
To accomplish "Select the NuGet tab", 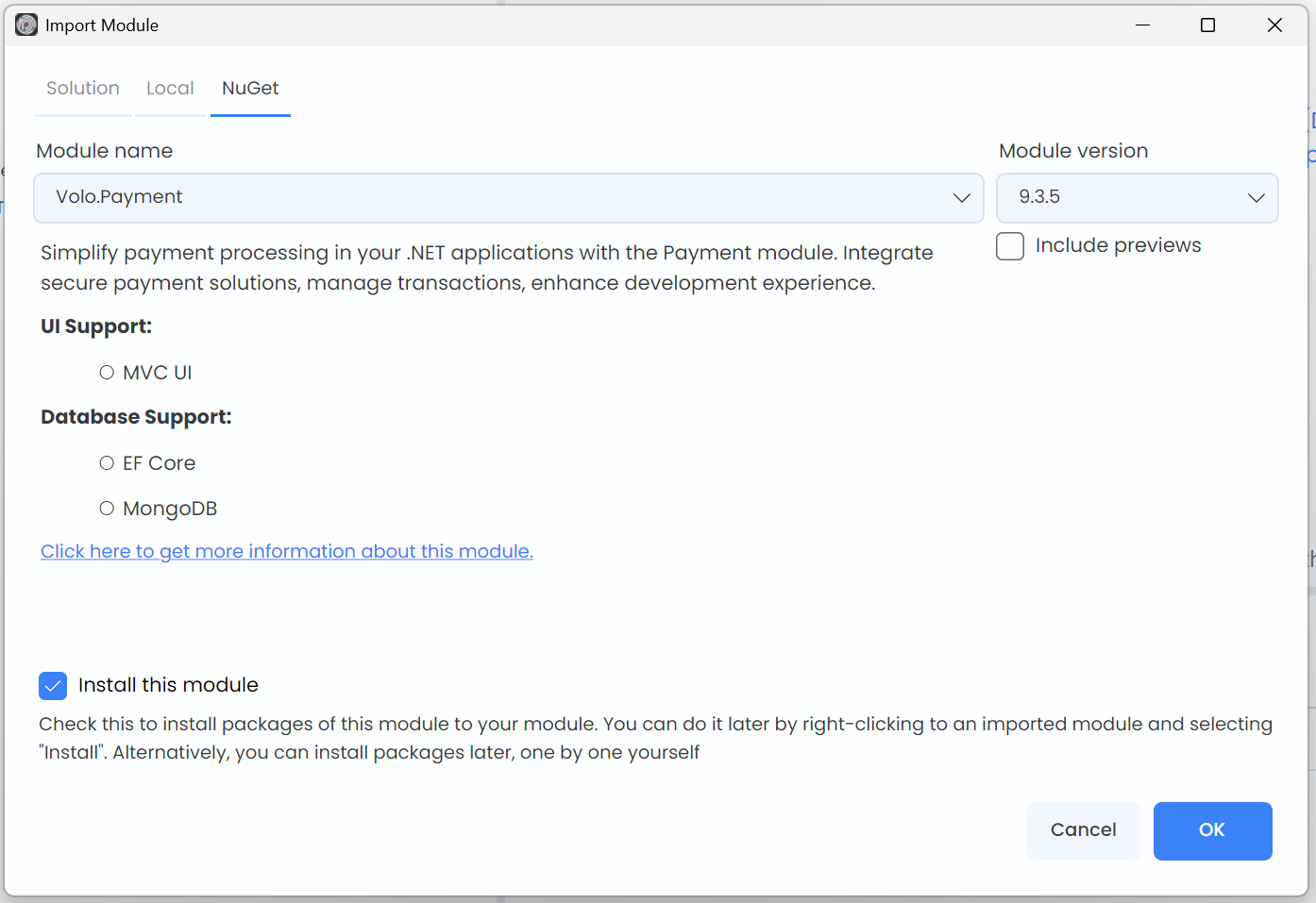I will tap(250, 89).
